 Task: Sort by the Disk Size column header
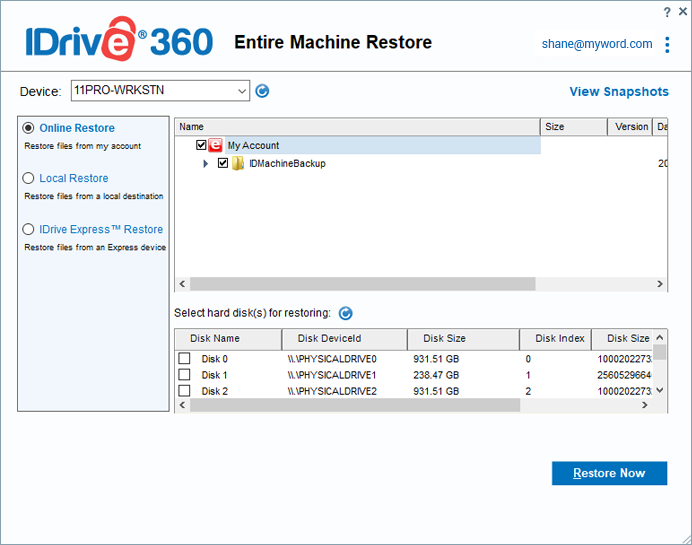click(x=446, y=339)
